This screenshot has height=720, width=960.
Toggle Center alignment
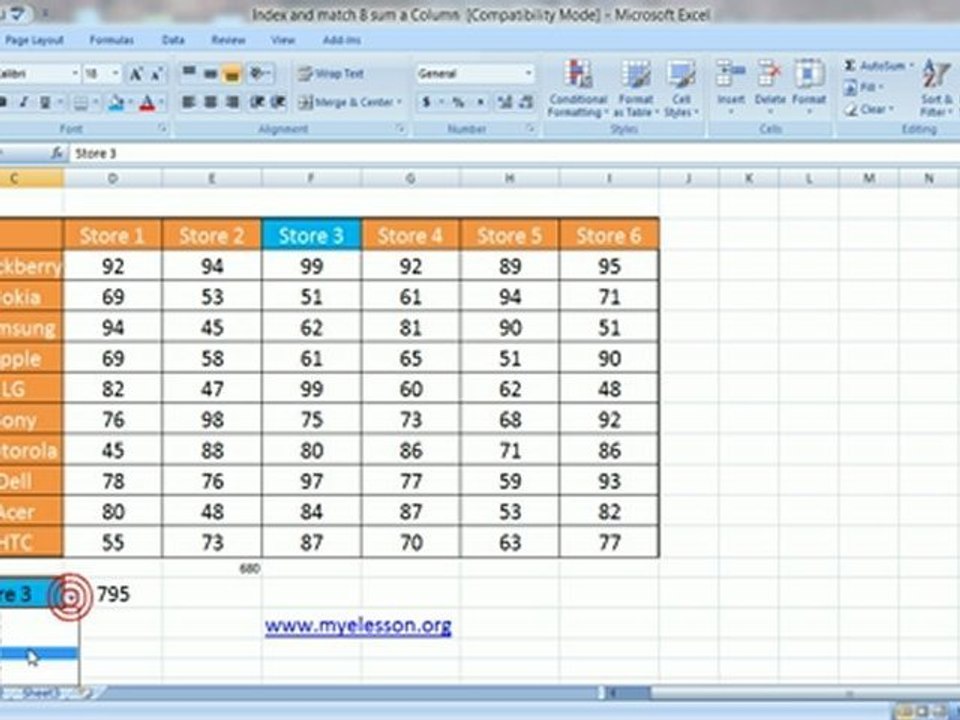[x=210, y=102]
